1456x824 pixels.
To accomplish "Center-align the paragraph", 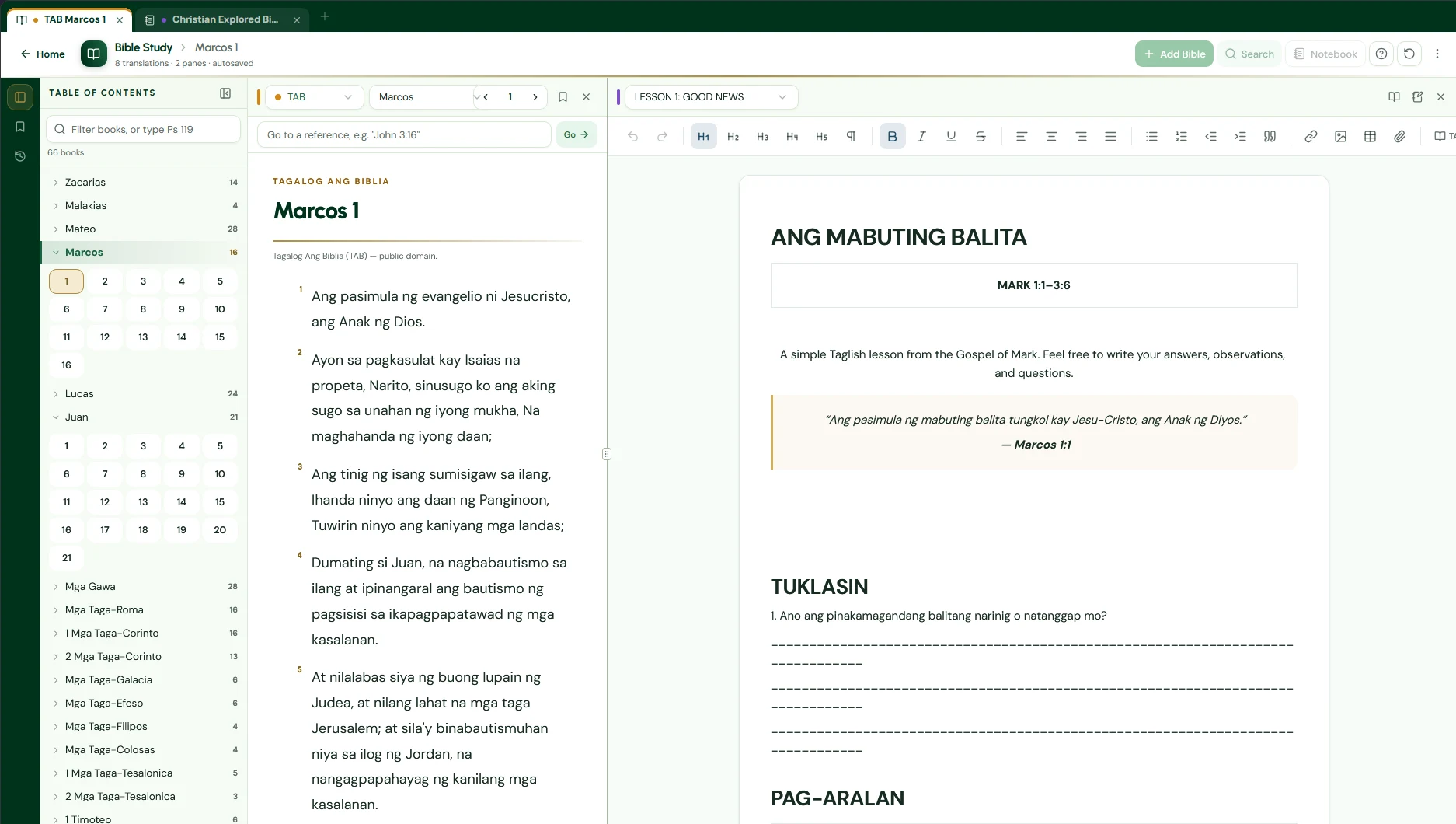I will coord(1051,136).
